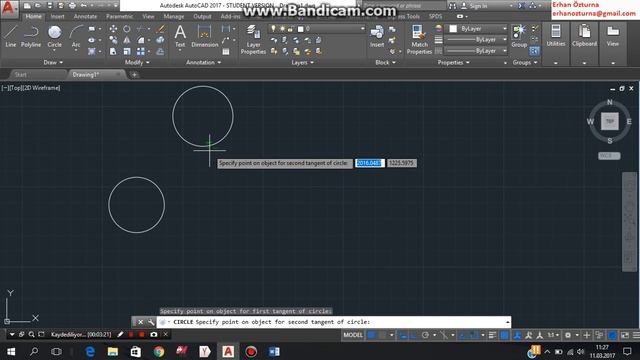The height and width of the screenshot is (360, 640).
Task: Expand the Properties panel
Action: click(x=453, y=62)
